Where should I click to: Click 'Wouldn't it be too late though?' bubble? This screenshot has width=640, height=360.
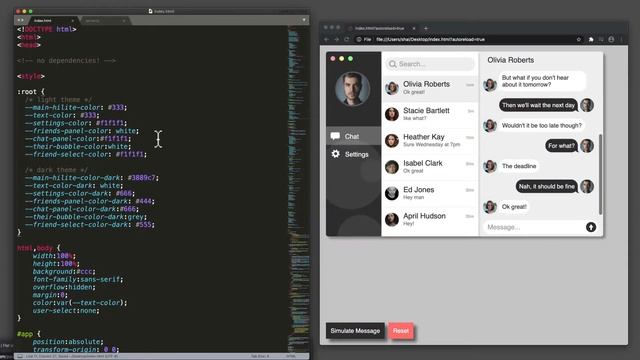pyautogui.click(x=542, y=125)
